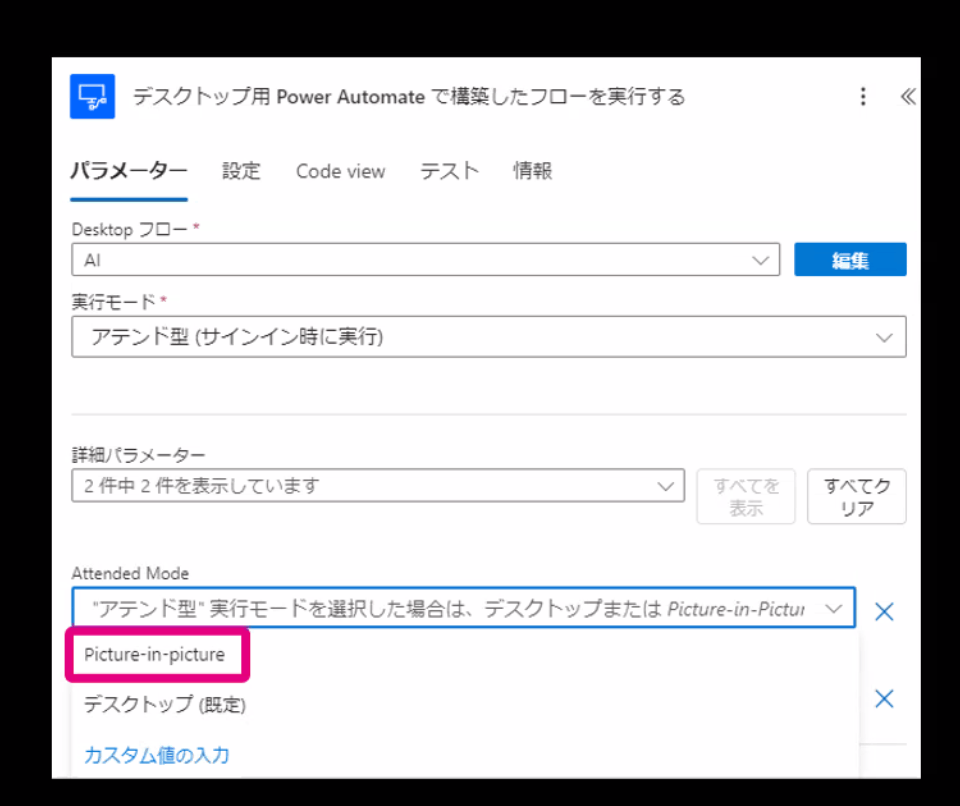This screenshot has height=806, width=960.
Task: Click the 実行モード field label
Action: pyautogui.click(x=114, y=302)
